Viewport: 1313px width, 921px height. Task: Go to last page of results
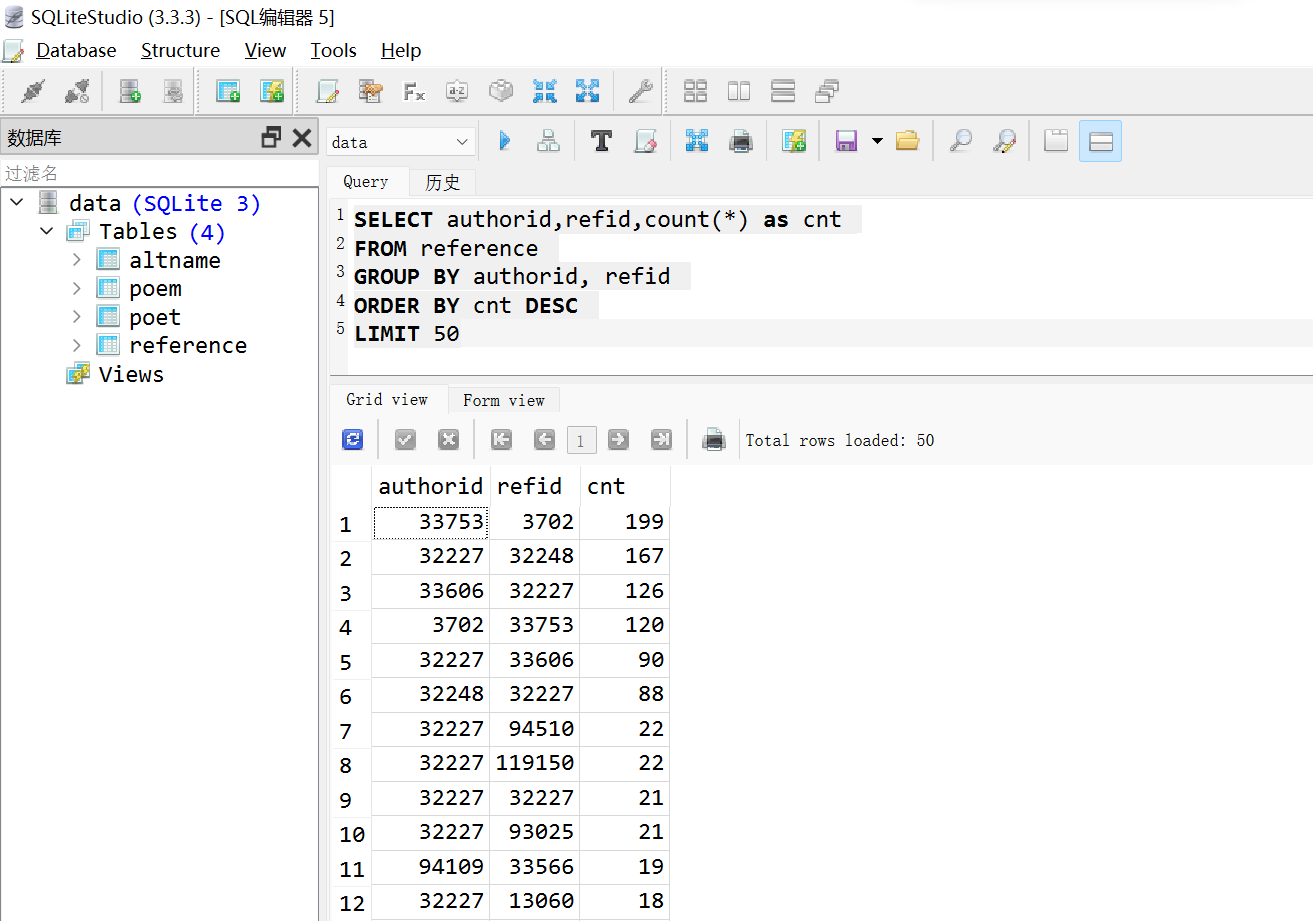click(x=661, y=439)
